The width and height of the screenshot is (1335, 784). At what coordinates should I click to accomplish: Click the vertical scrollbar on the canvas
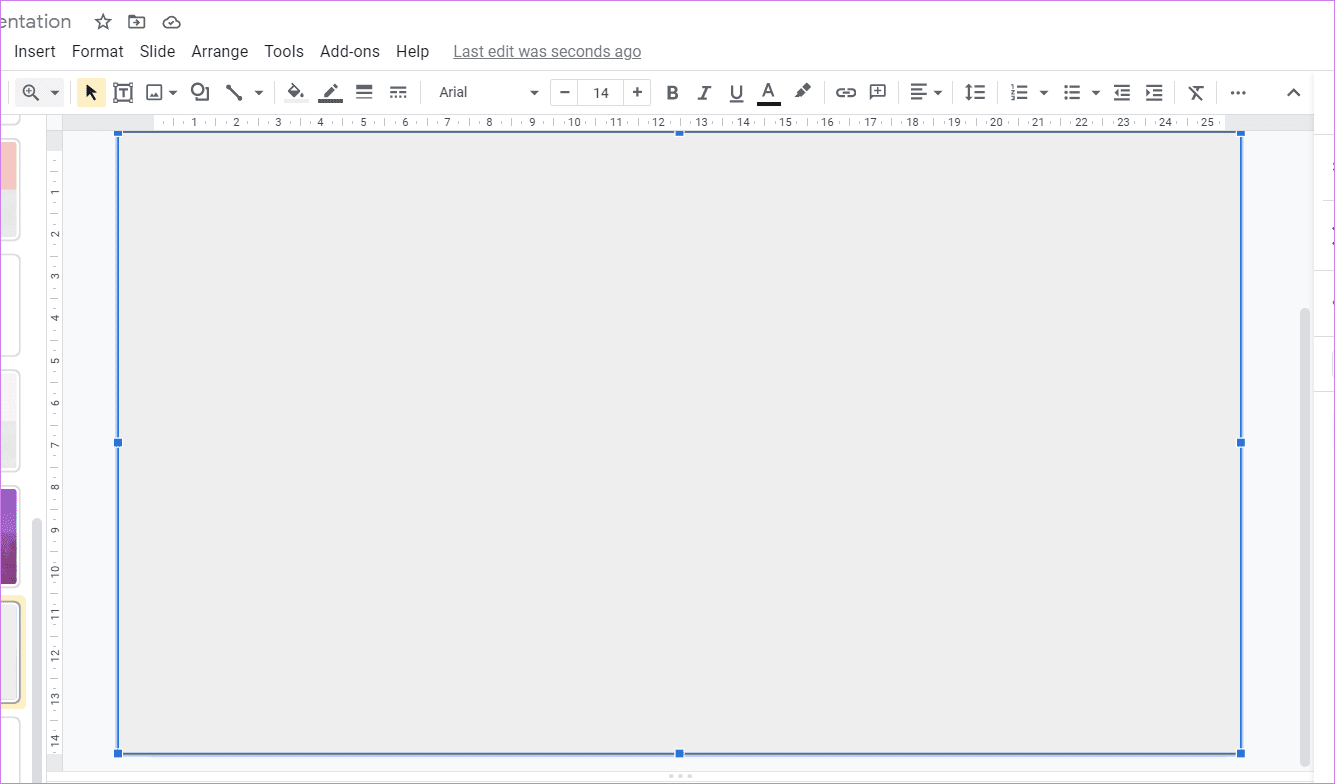(1304, 537)
